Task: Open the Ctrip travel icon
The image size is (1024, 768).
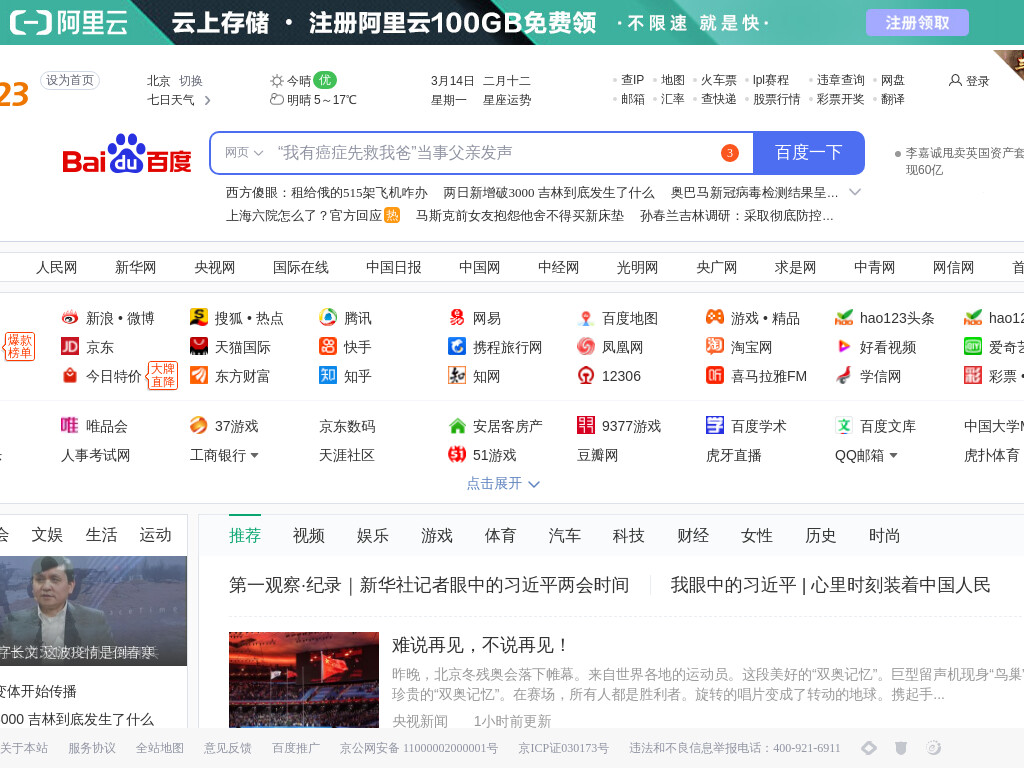Action: point(456,346)
